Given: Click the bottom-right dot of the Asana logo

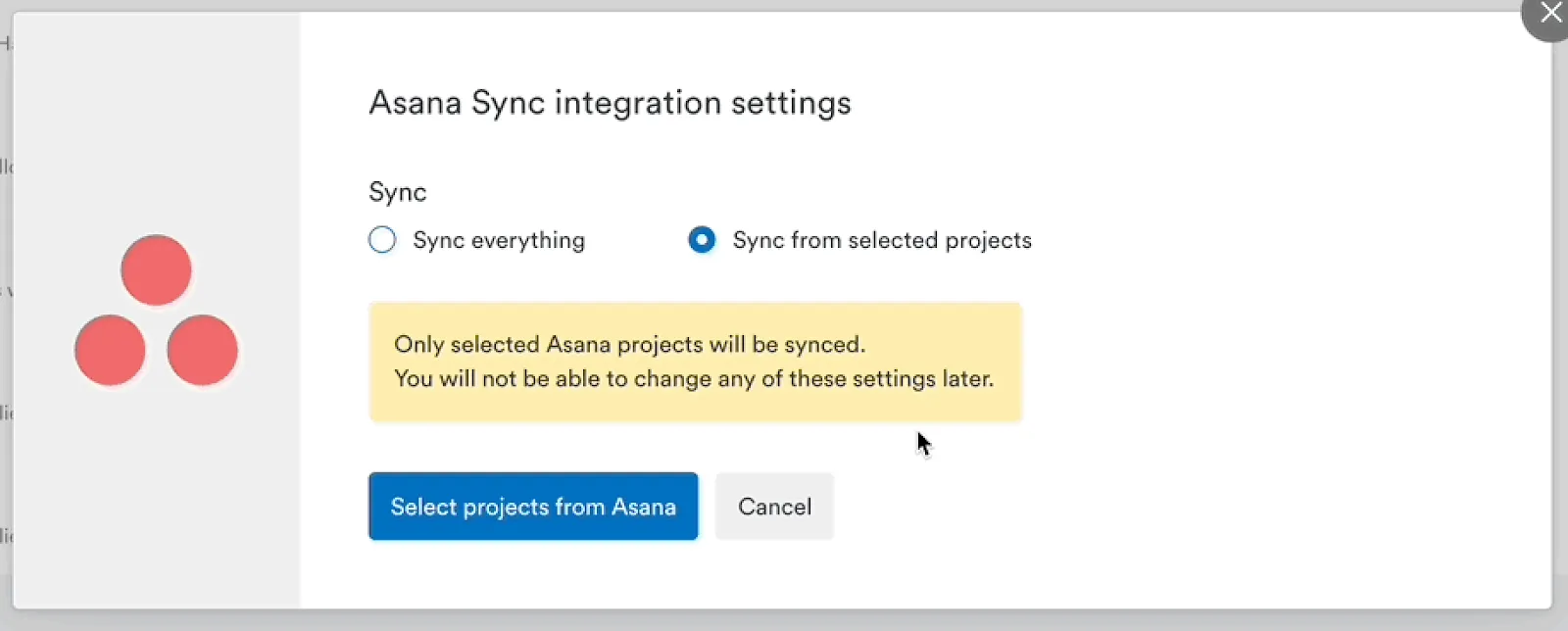Looking at the screenshot, I should [x=202, y=351].
